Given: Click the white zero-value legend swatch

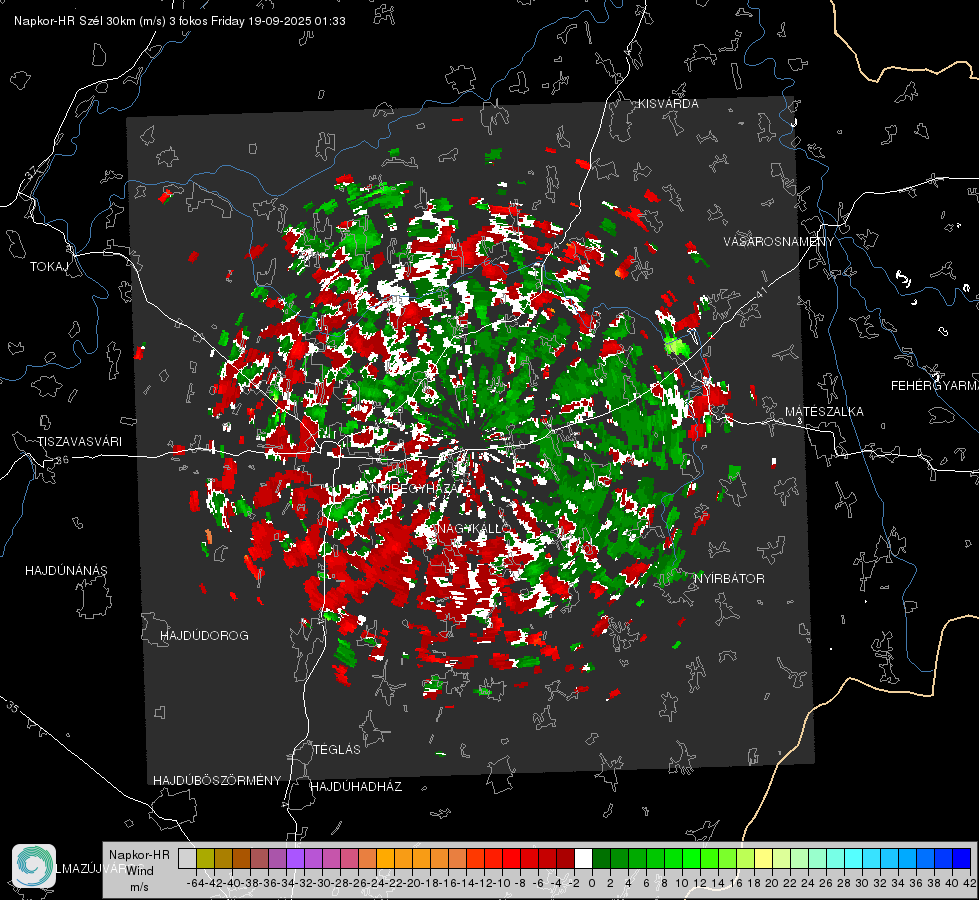Looking at the screenshot, I should pyautogui.click(x=583, y=859).
